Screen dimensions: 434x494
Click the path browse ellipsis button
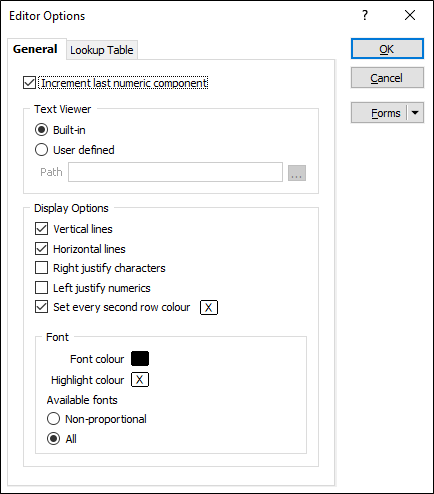click(297, 173)
